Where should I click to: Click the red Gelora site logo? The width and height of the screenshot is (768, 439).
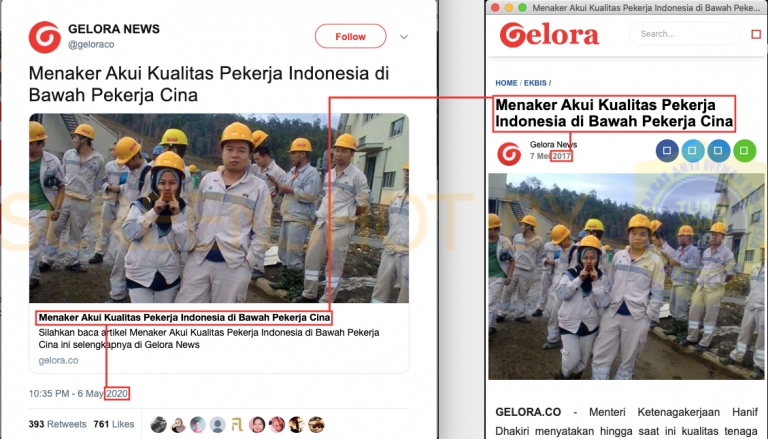tap(549, 35)
